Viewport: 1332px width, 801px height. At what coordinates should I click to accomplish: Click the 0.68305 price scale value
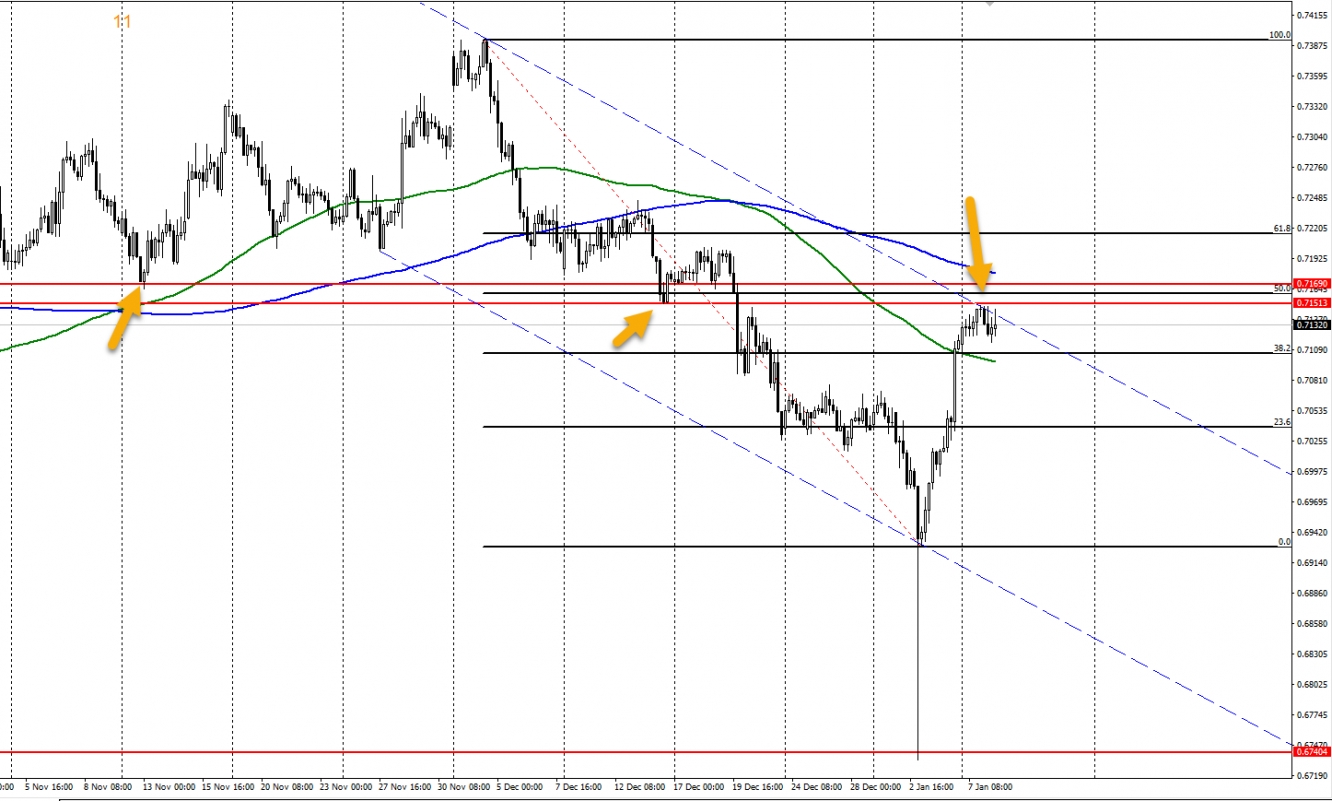click(1312, 655)
